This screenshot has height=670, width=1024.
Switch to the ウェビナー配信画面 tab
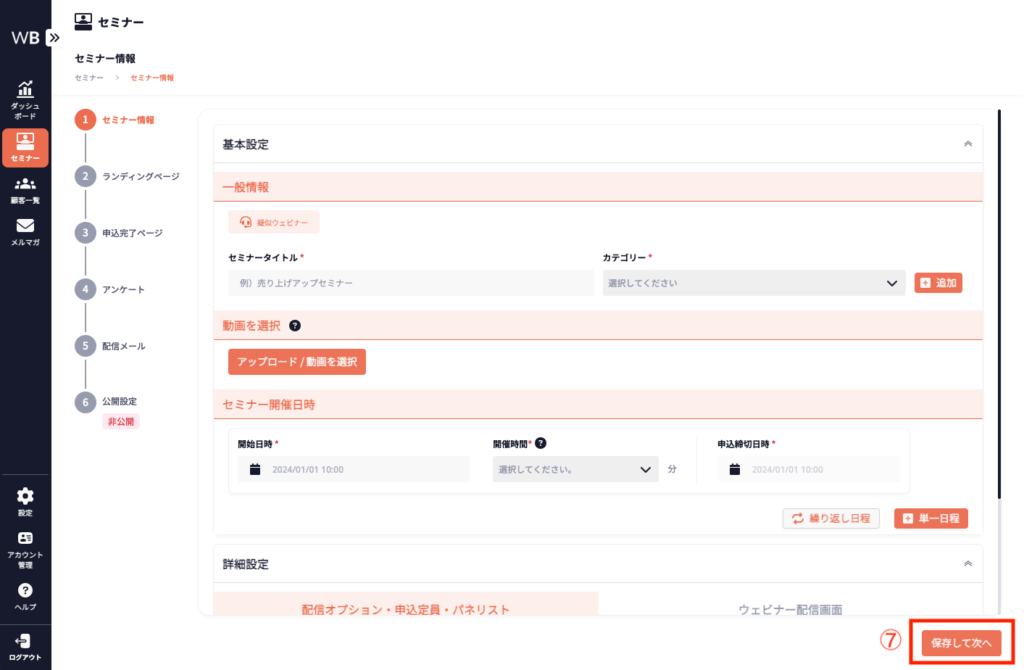(x=790, y=608)
